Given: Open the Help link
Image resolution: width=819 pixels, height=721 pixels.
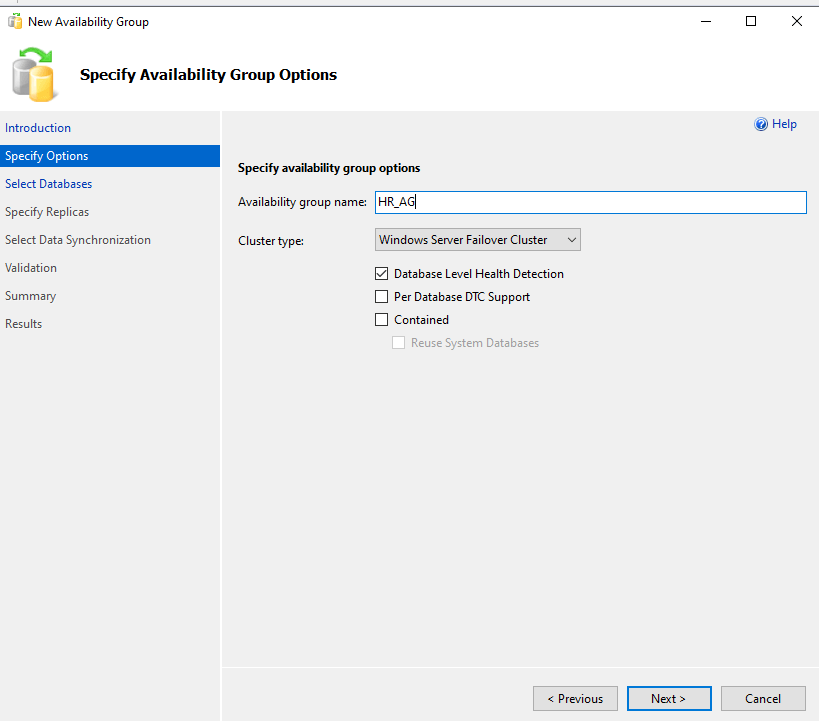Looking at the screenshot, I should [784, 124].
